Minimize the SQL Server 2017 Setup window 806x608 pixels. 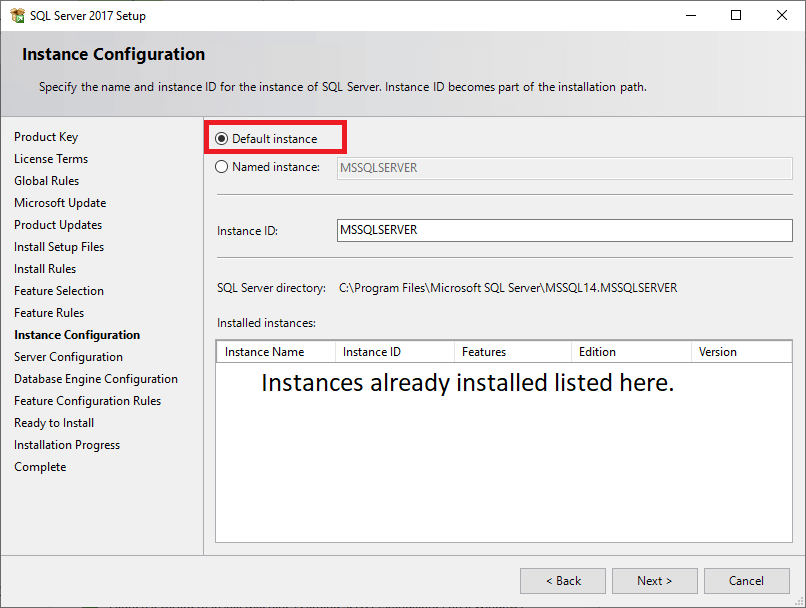click(x=691, y=15)
